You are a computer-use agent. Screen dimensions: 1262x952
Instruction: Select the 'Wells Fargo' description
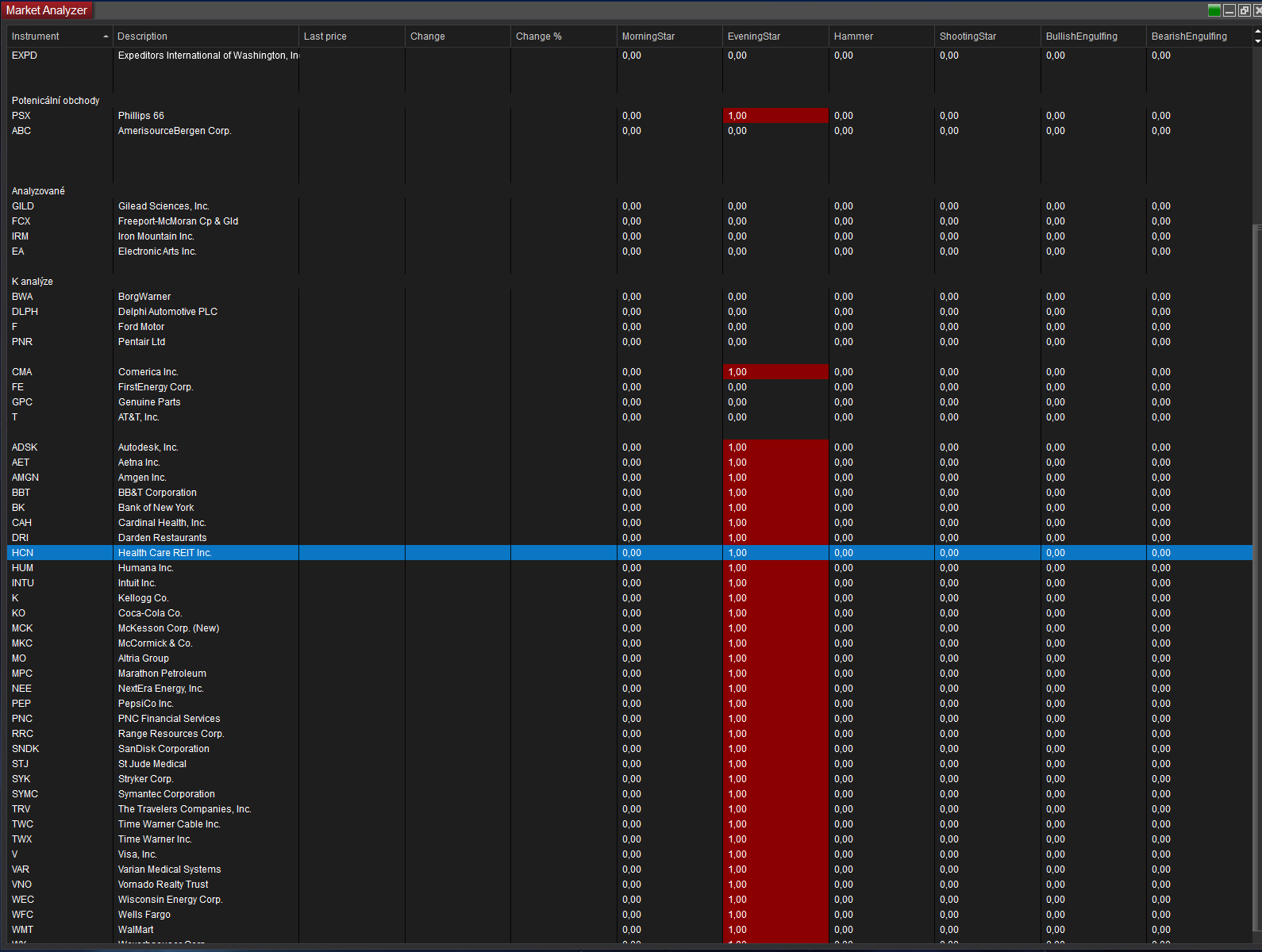(x=144, y=915)
